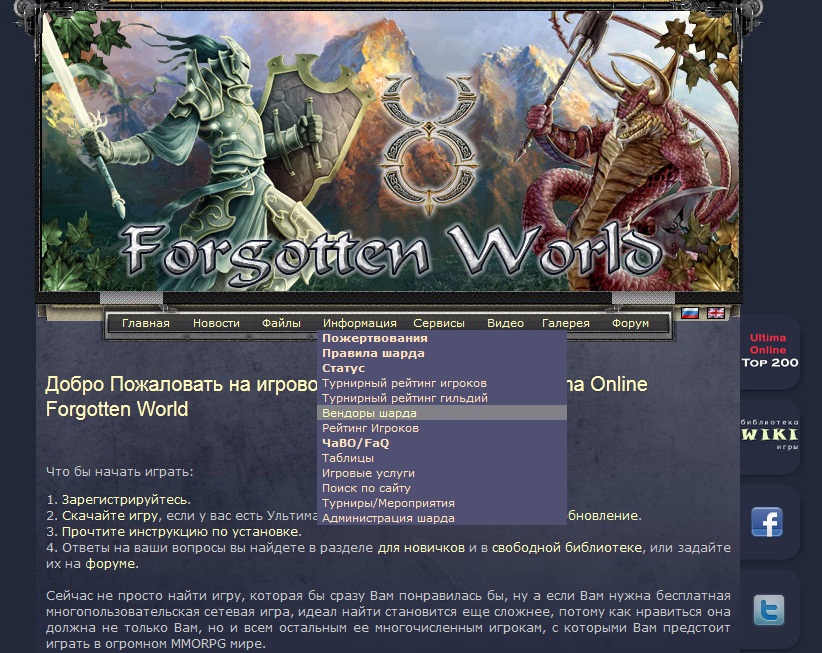Expand the Информация menu
This screenshot has height=653, width=822.
pos(360,323)
